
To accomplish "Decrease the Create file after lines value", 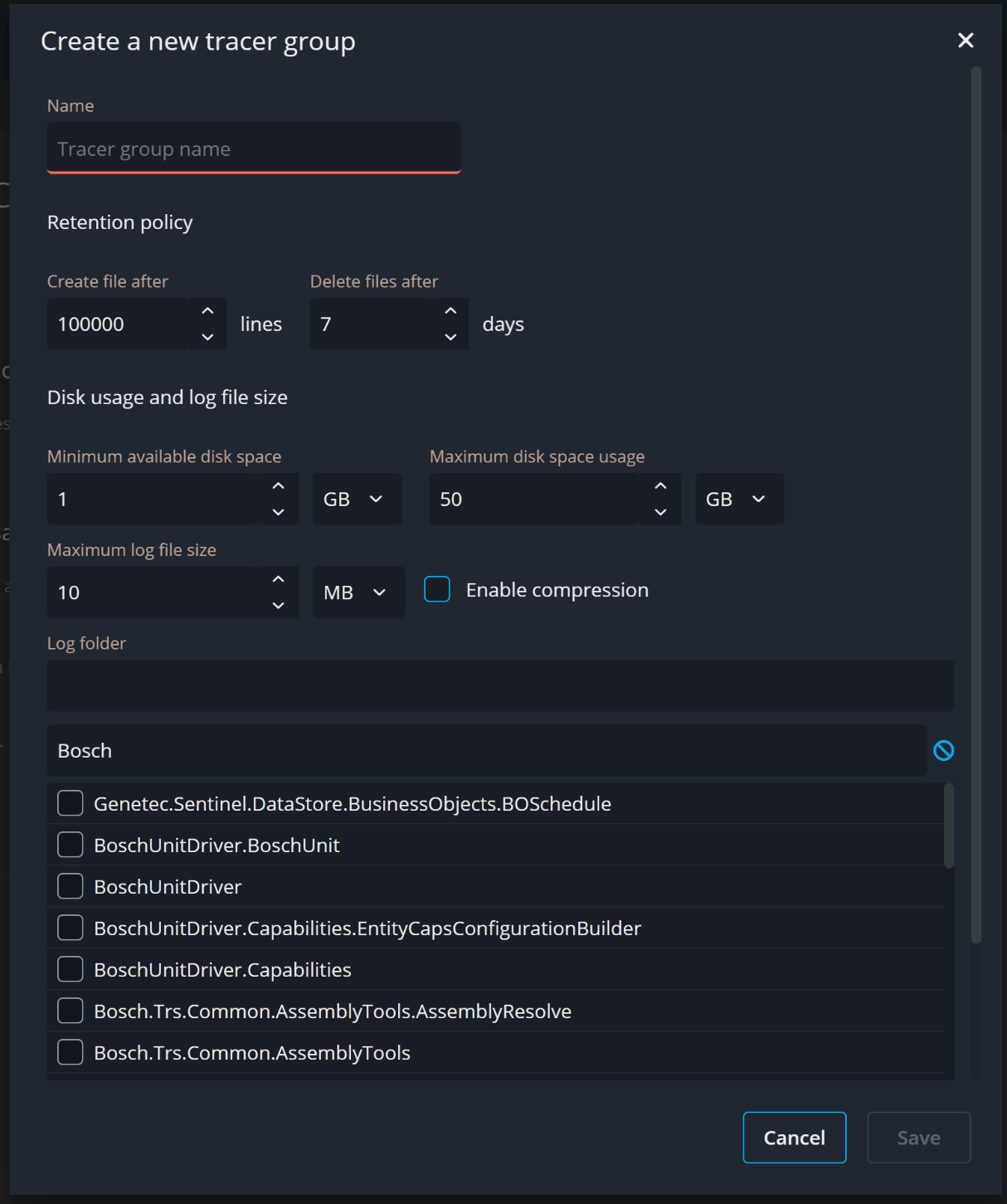I will point(207,337).
